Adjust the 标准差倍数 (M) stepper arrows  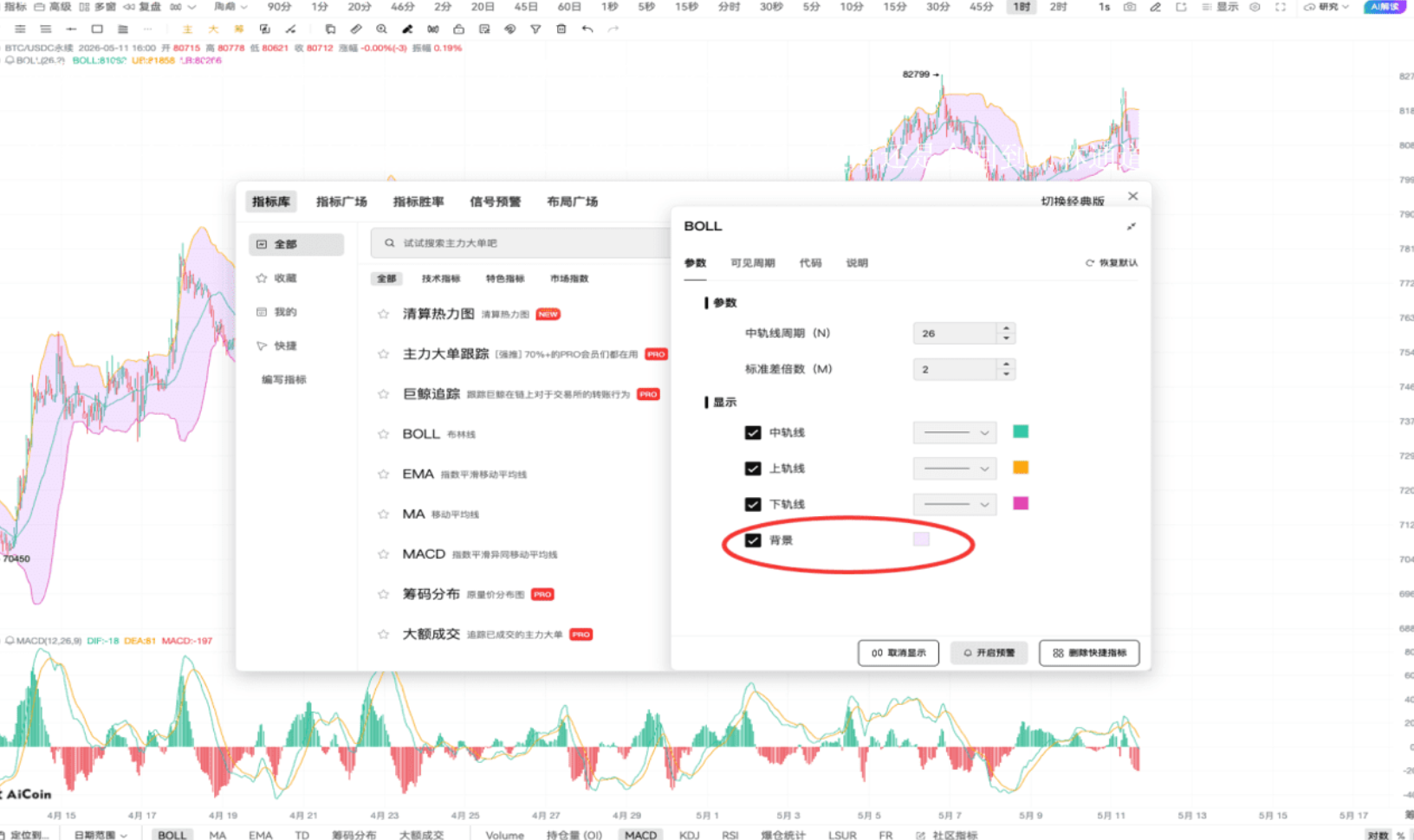[1006, 369]
